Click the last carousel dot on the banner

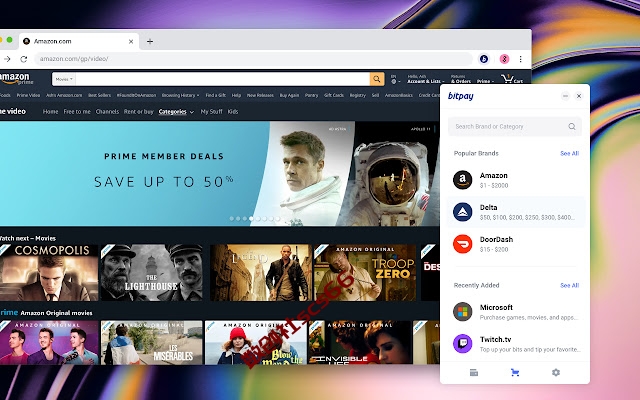tap(278, 219)
